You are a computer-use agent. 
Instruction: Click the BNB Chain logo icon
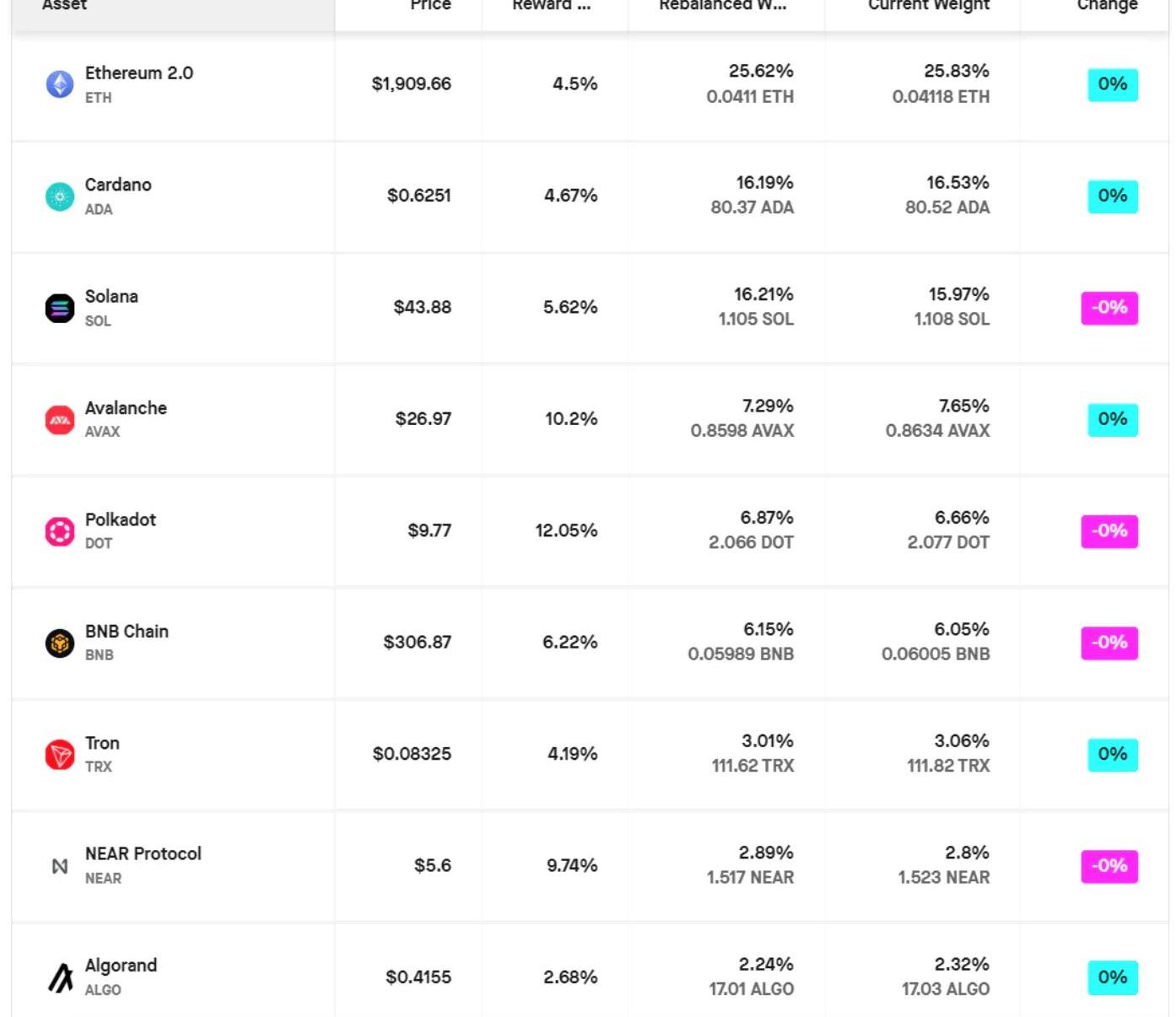tap(59, 643)
